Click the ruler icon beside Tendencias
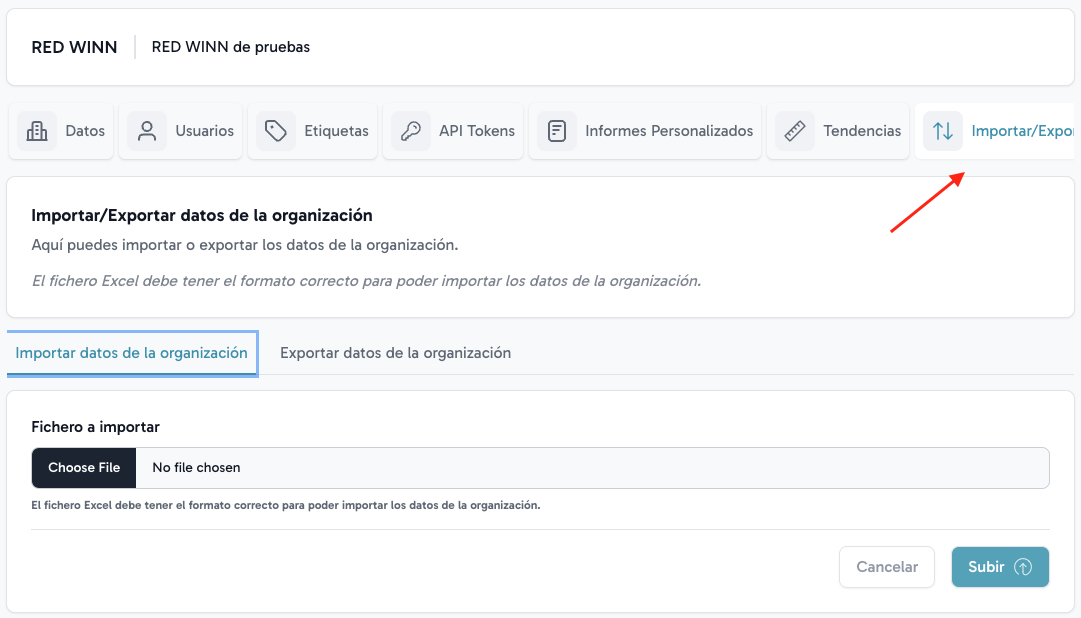1081x618 pixels. 795,131
